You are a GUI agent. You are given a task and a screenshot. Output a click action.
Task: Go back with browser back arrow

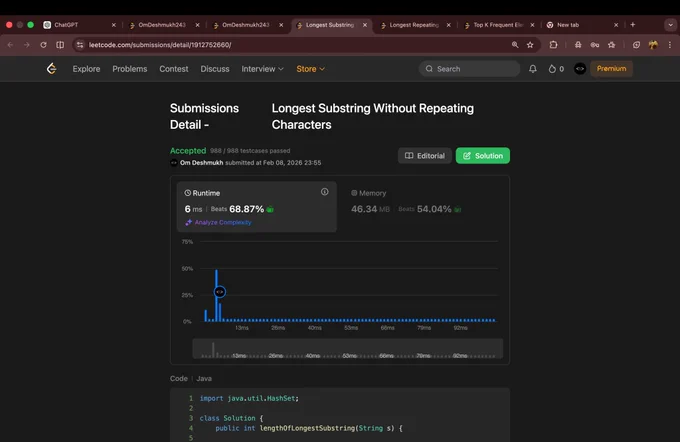point(10,45)
